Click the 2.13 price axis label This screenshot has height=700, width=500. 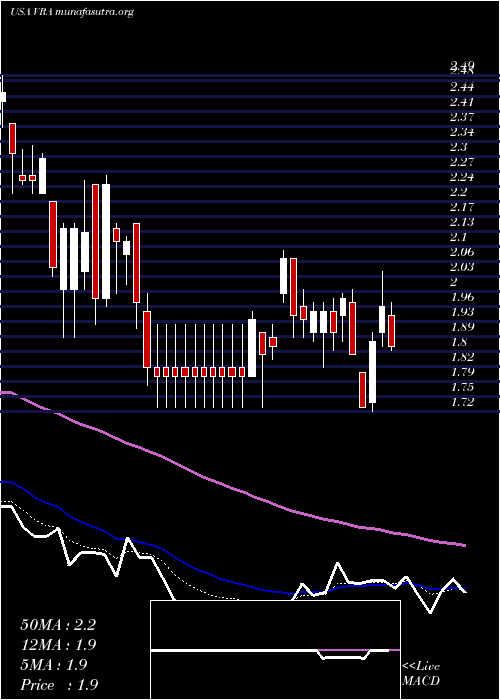tap(462, 222)
